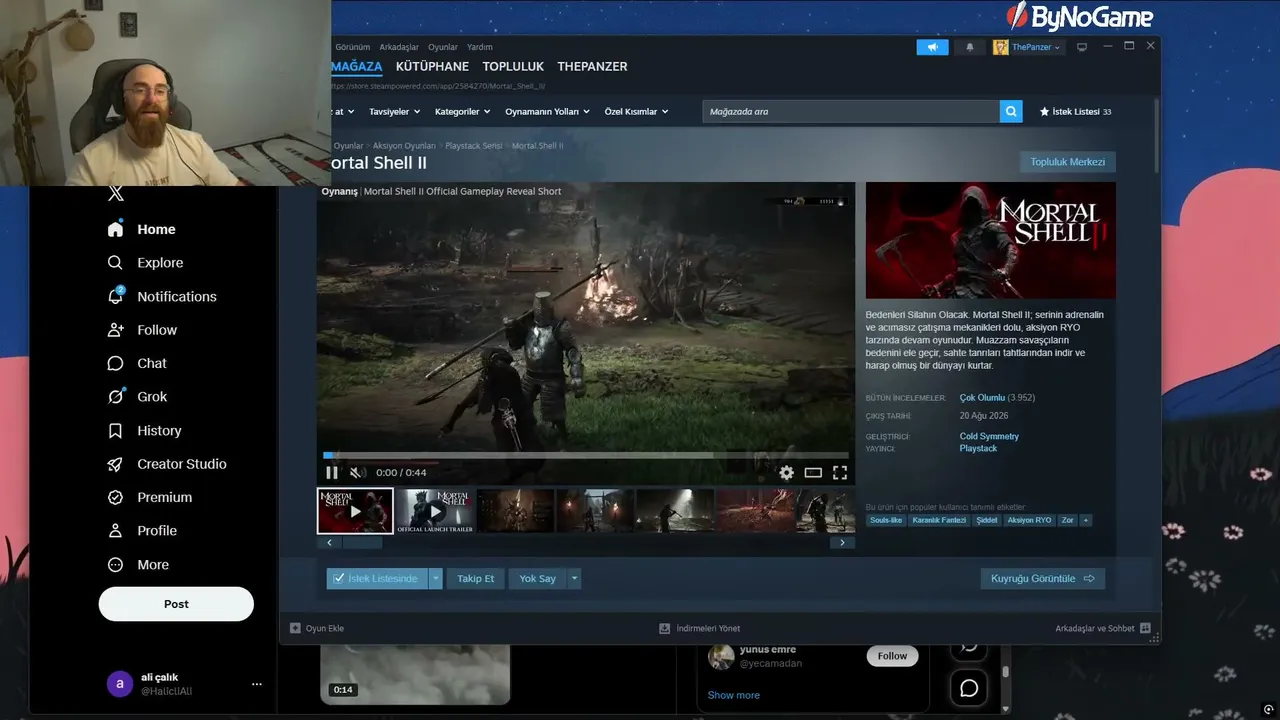The width and height of the screenshot is (1280, 720).
Task: Pause the Mortal Shell II trailer
Action: pos(332,473)
